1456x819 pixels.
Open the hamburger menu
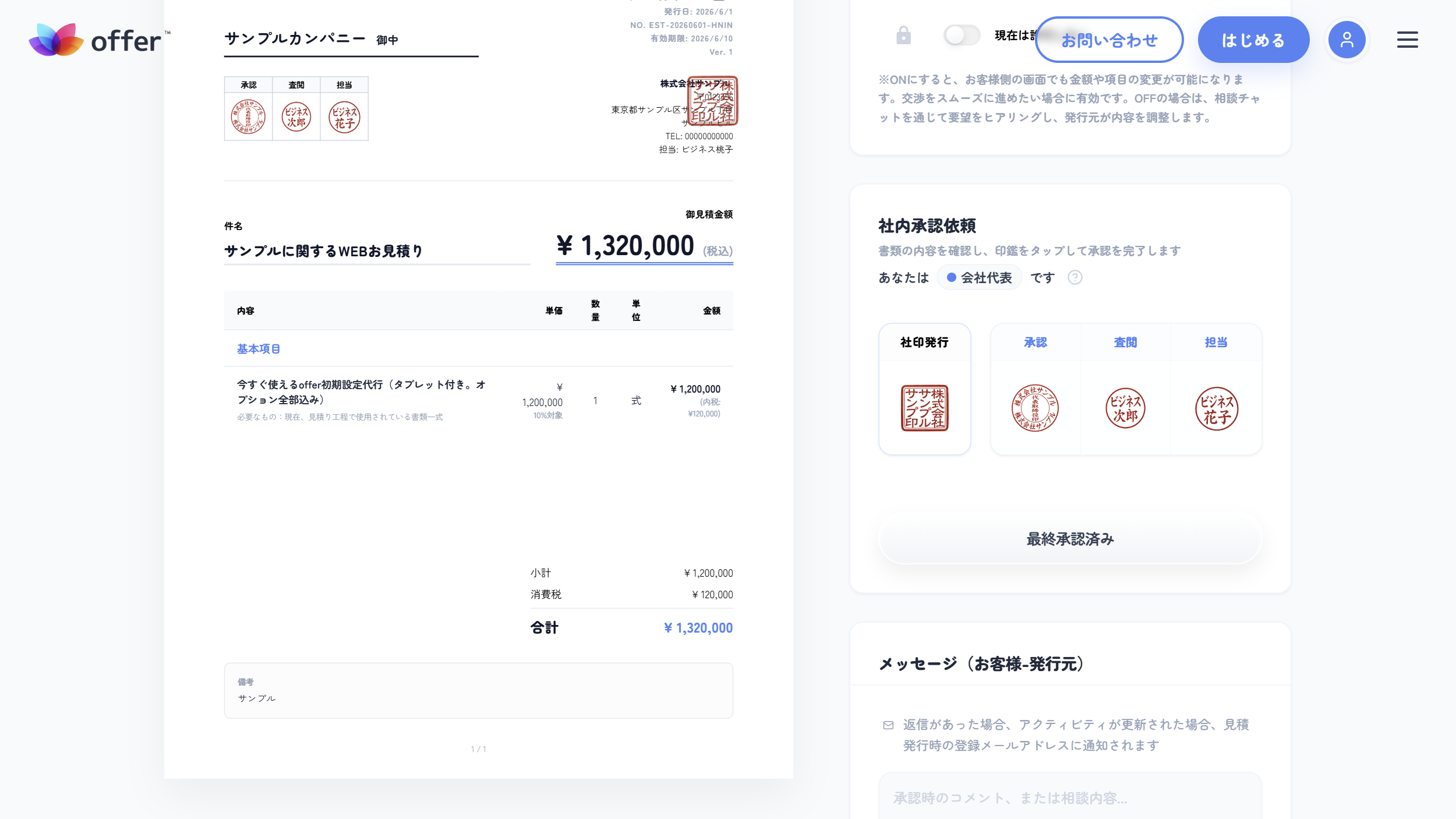point(1407,40)
